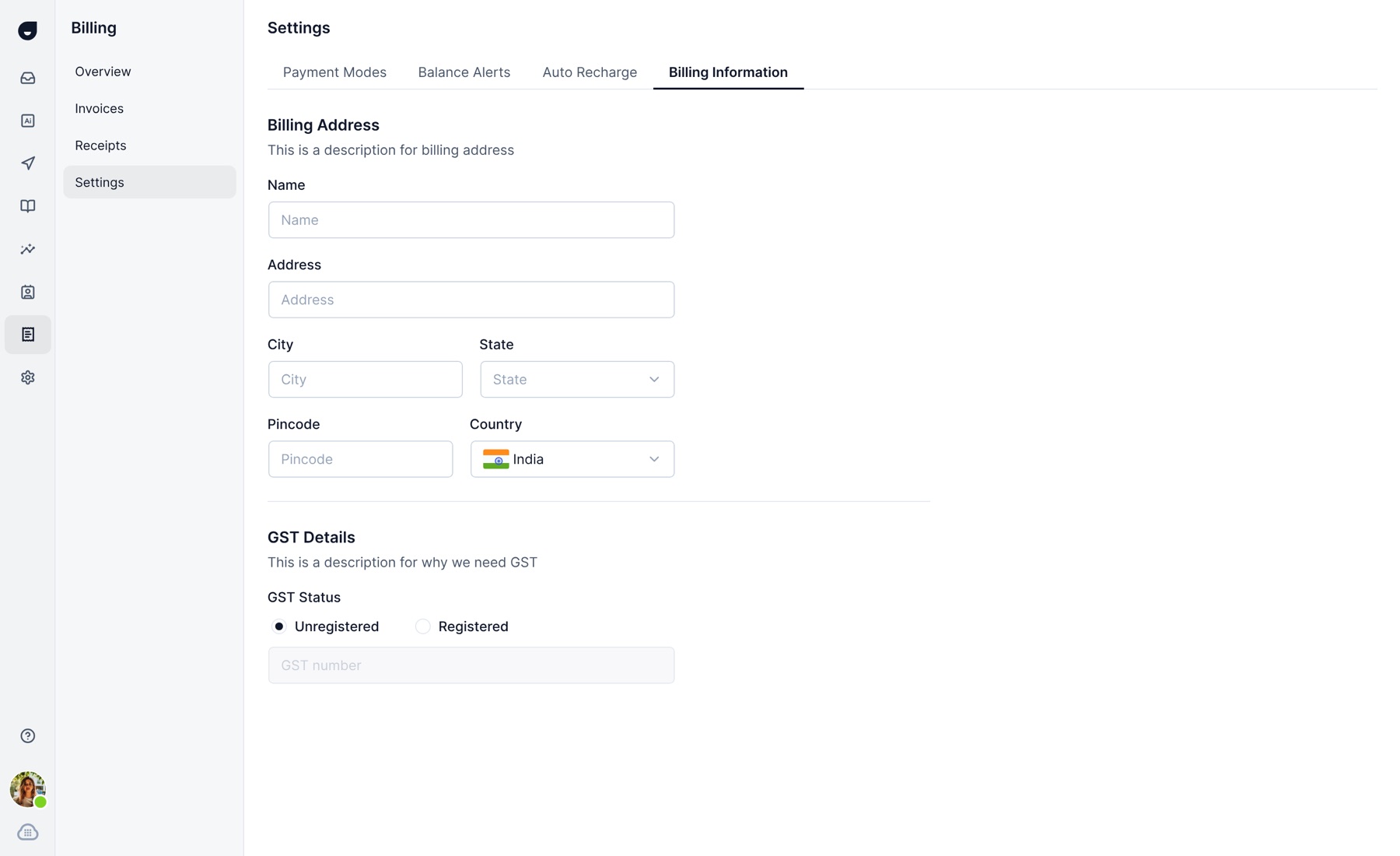The image size is (1400, 856).
Task: Open the contacts icon in sidebar
Action: (27, 292)
